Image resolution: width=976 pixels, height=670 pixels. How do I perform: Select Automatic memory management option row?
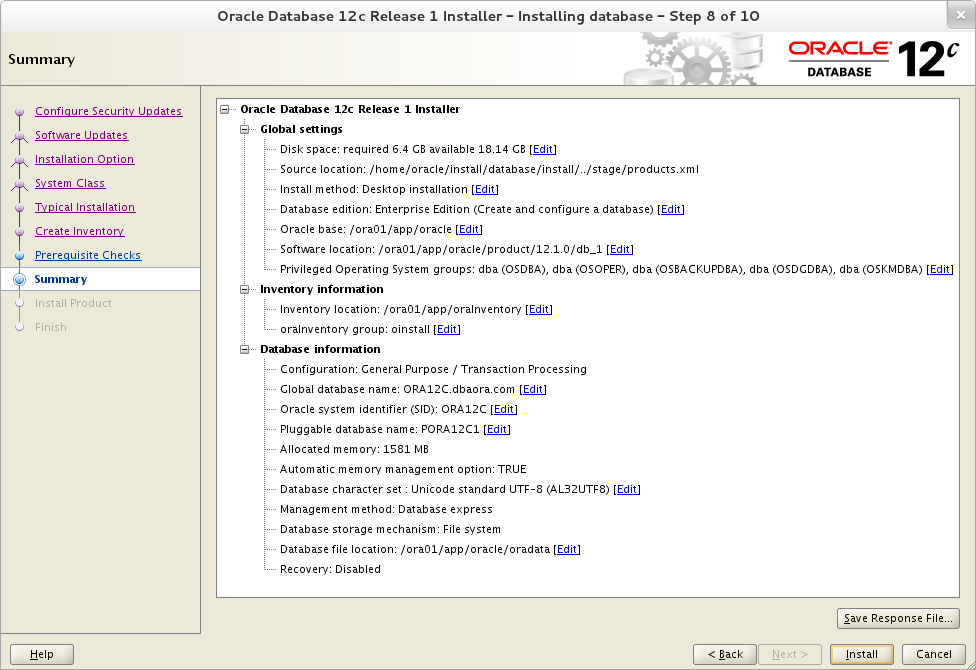(403, 469)
